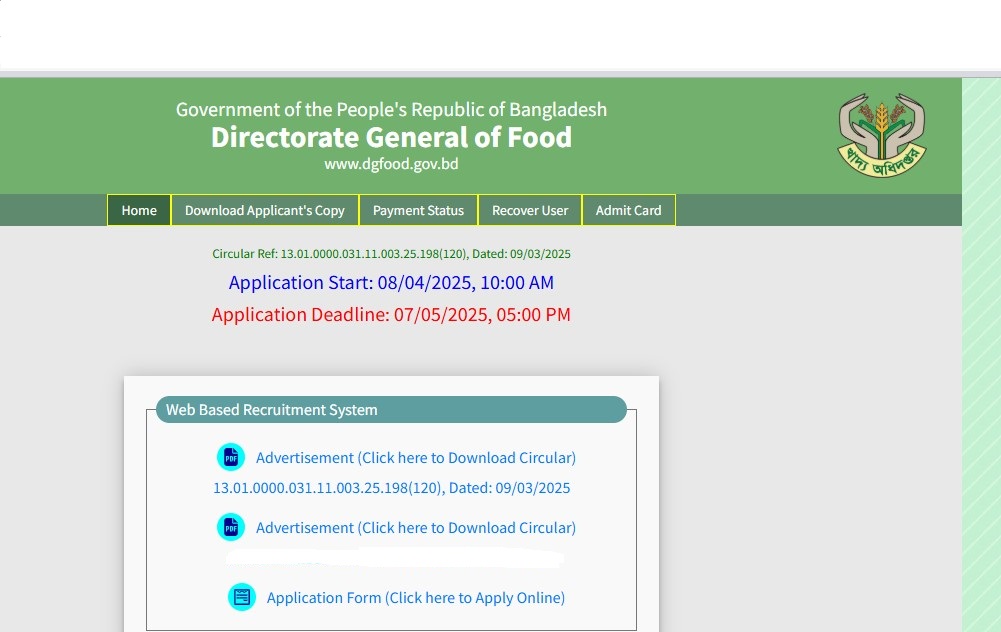Select Recover User in navigation bar
This screenshot has width=1001, height=632.
click(x=530, y=210)
